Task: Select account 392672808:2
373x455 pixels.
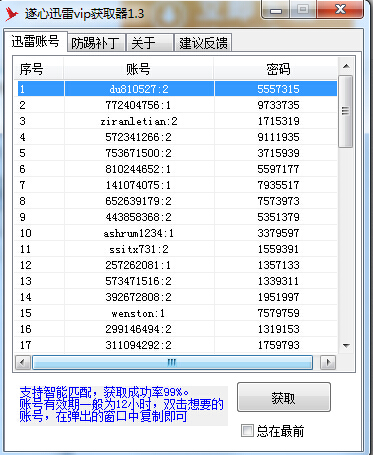Action: (x=138, y=297)
